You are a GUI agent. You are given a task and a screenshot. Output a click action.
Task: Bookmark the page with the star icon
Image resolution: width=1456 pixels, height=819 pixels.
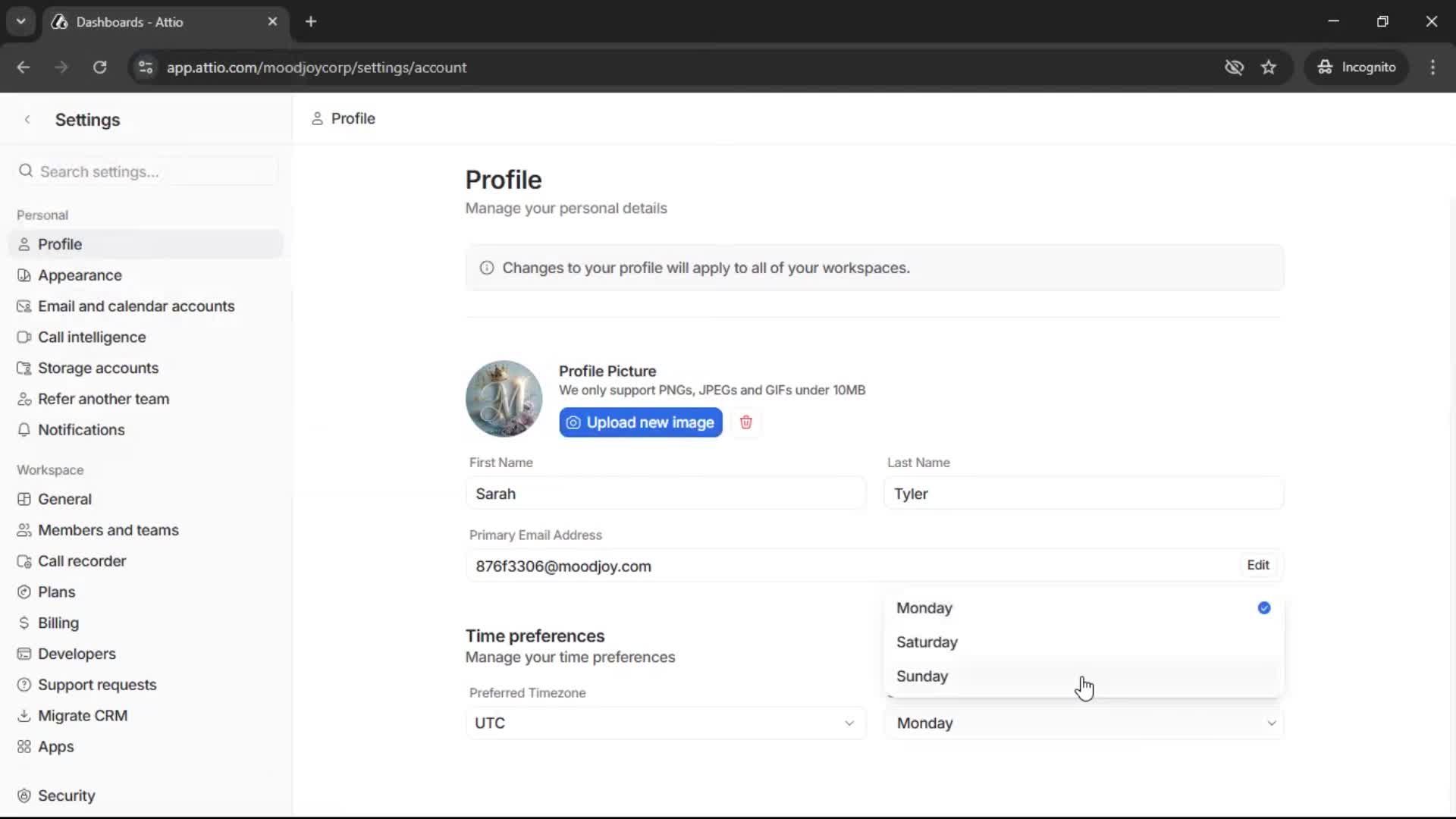tap(1269, 67)
